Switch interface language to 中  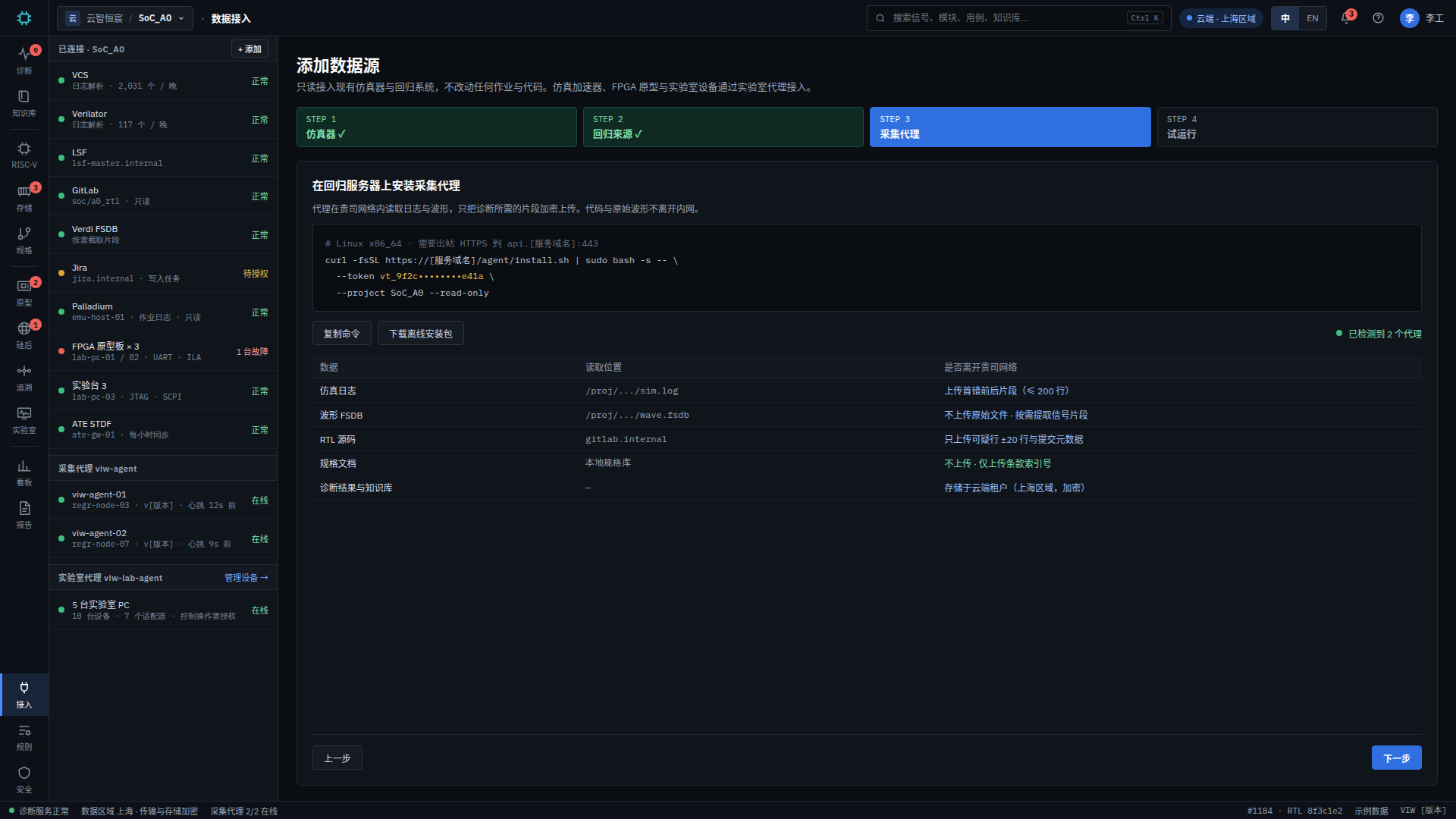click(x=1285, y=18)
